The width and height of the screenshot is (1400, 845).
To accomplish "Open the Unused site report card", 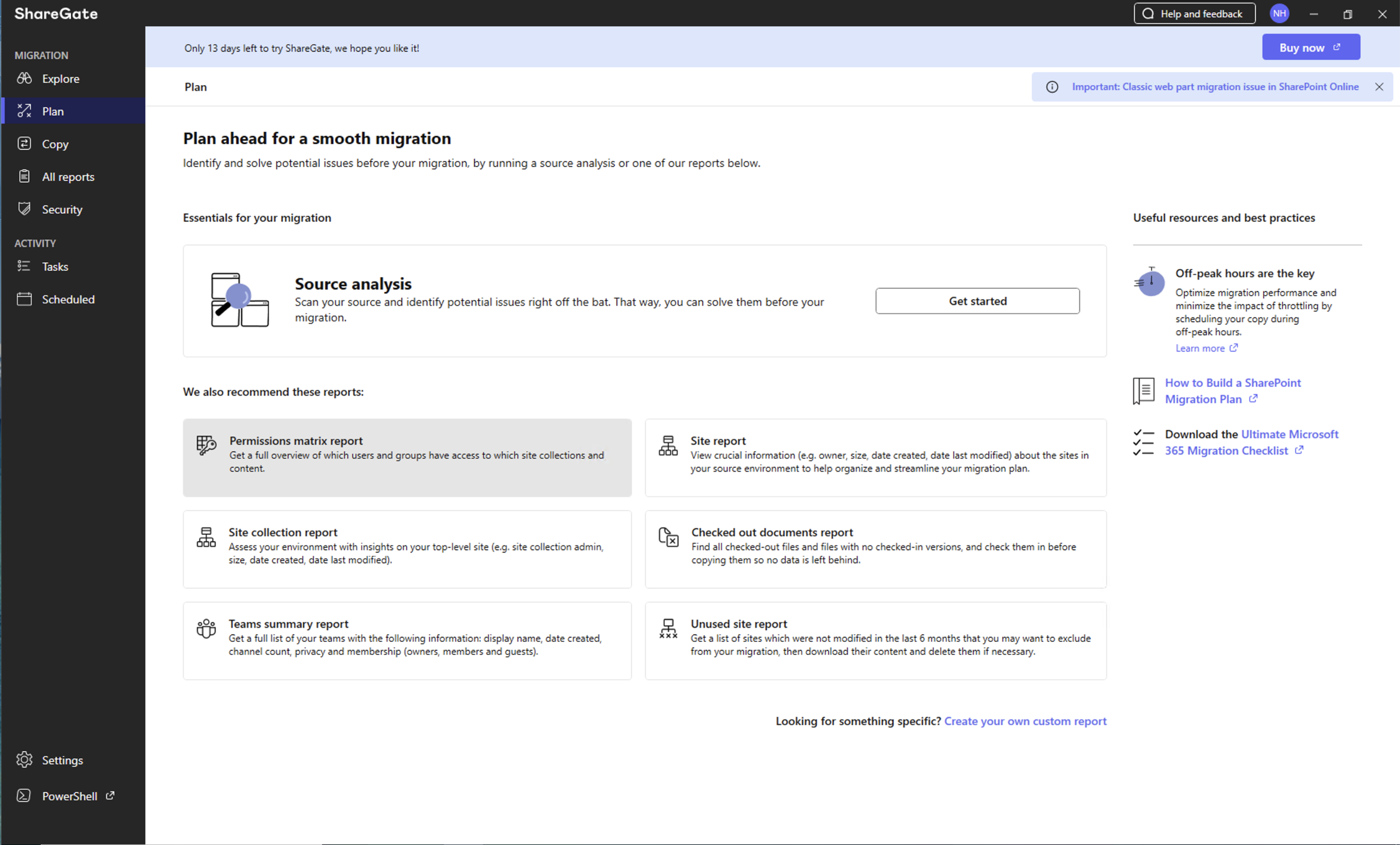I will 875,641.
